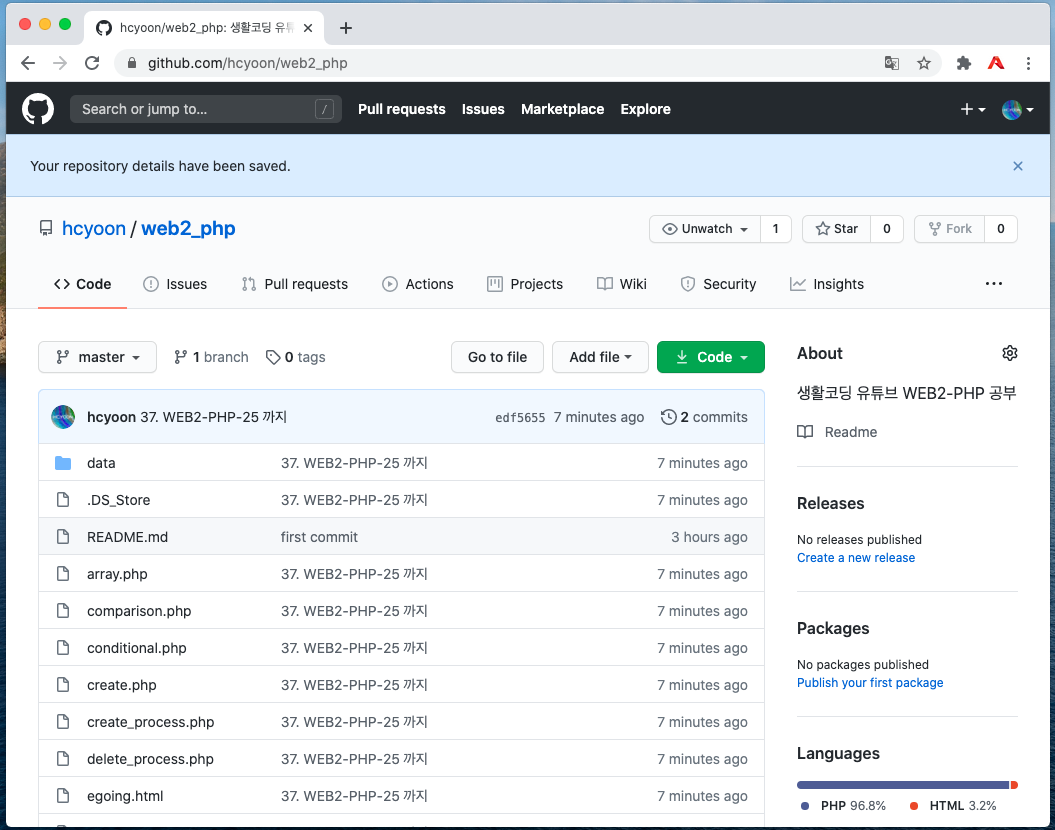Open the Security tab
This screenshot has height=830, width=1055.
coord(718,284)
